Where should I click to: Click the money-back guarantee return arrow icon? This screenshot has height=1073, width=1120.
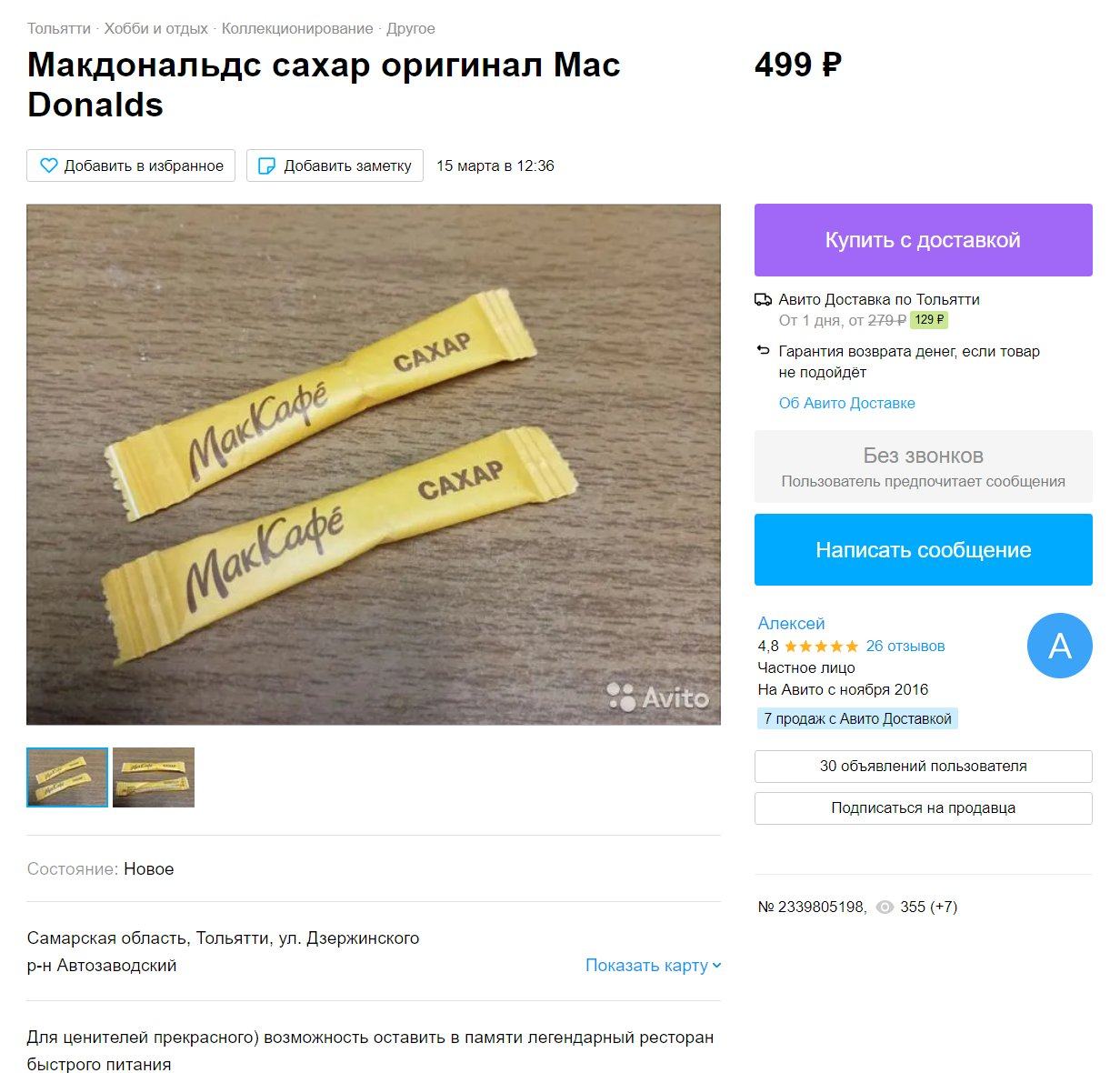coord(763,350)
